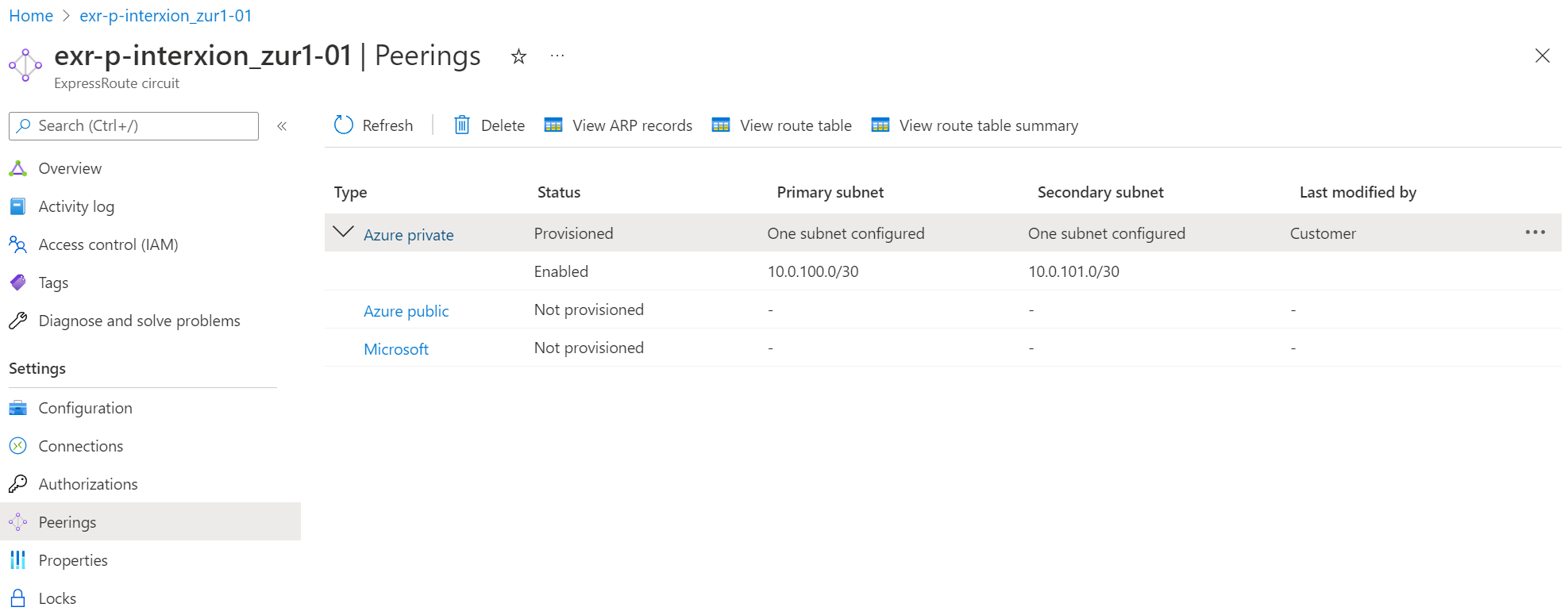Image resolution: width=1568 pixels, height=615 pixels.
Task: Click the Peerings node icon in sidebar
Action: pos(17,522)
